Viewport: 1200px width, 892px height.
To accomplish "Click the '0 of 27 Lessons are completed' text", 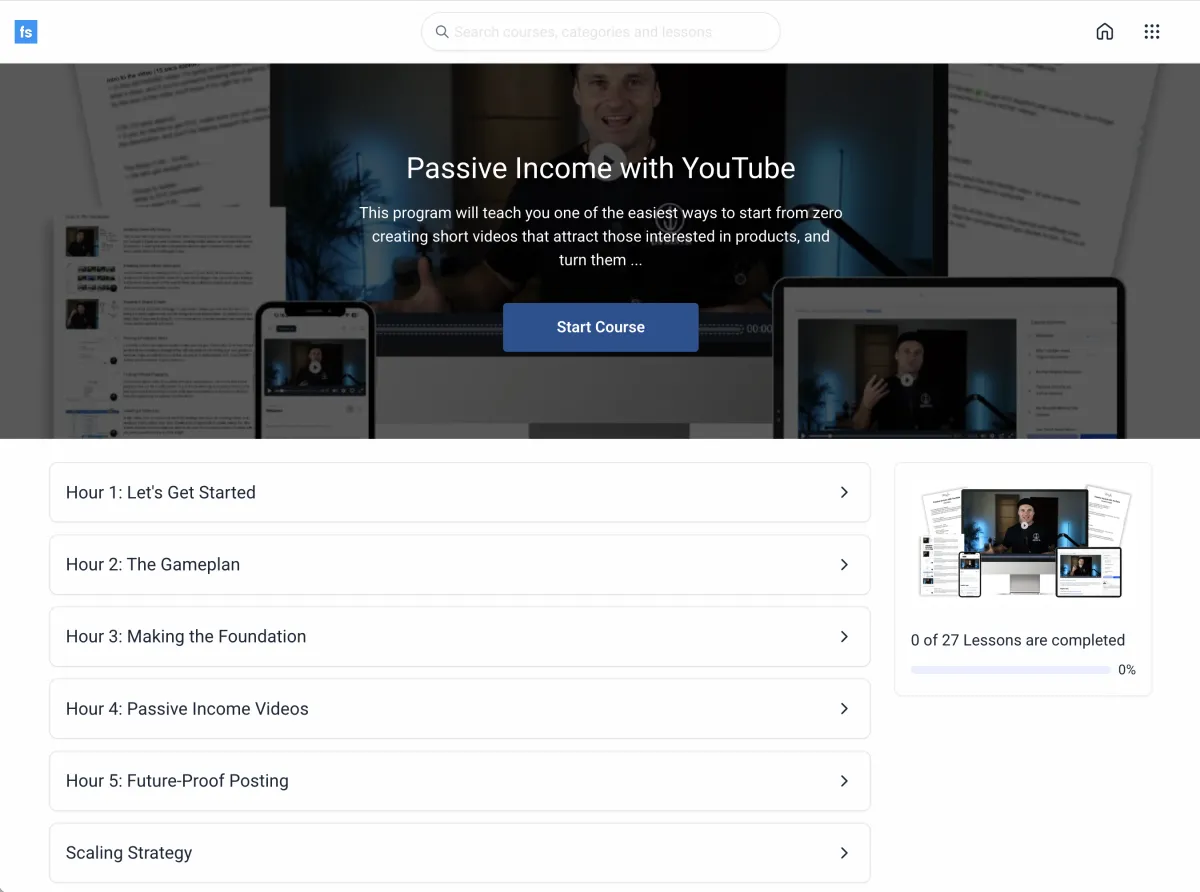I will [1018, 640].
